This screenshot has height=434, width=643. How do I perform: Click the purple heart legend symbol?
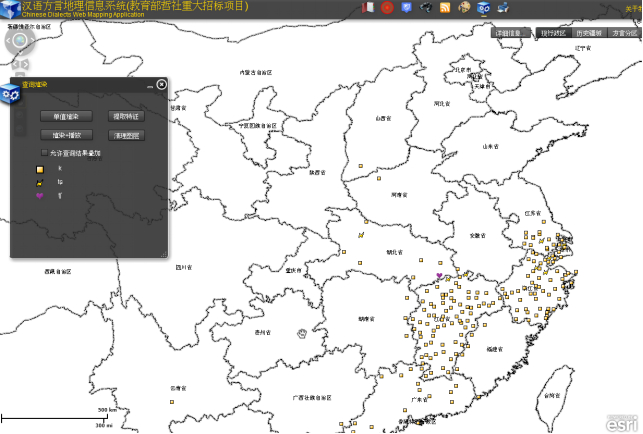coord(40,196)
